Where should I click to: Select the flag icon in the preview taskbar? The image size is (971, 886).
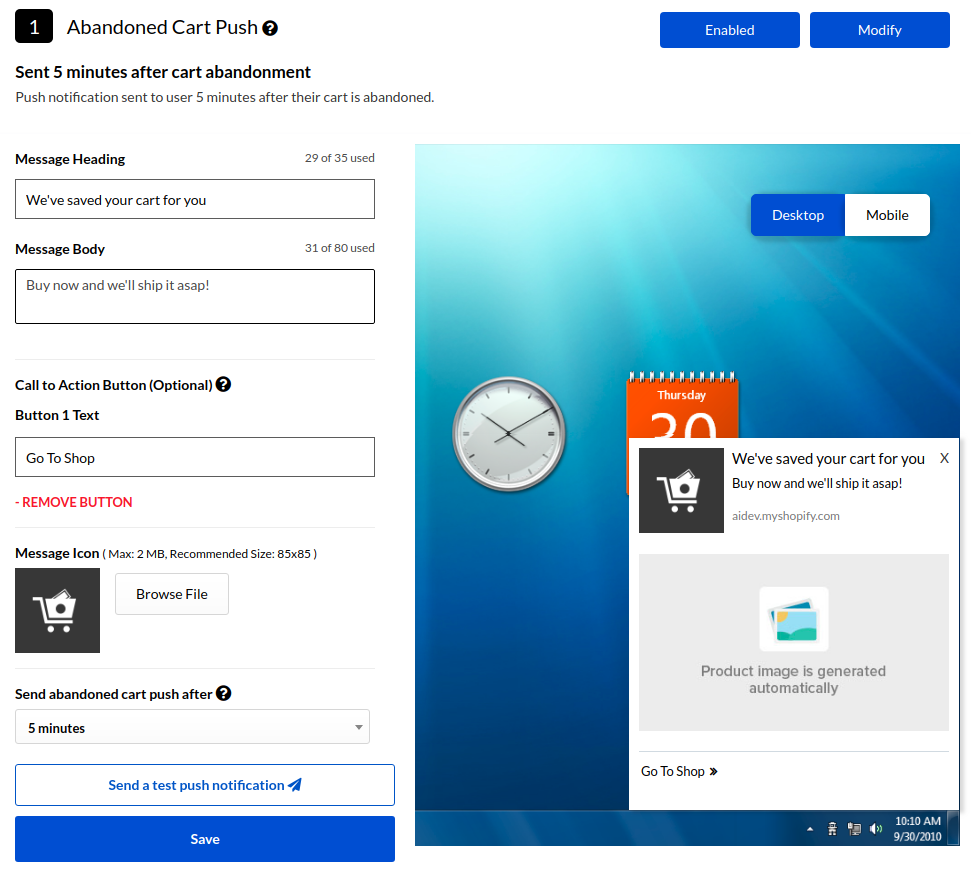832,828
